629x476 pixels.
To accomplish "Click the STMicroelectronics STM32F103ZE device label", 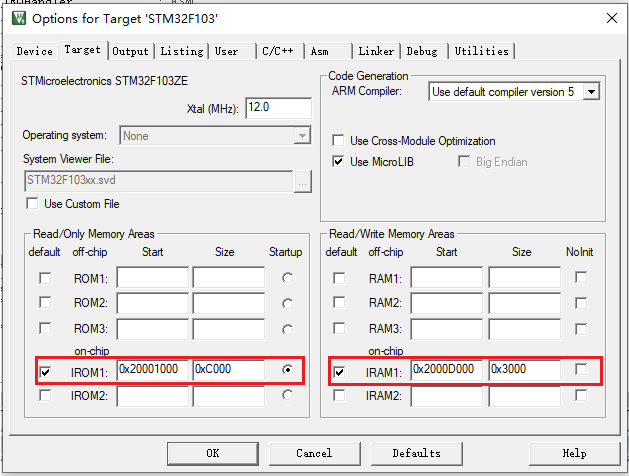I will tap(104, 81).
